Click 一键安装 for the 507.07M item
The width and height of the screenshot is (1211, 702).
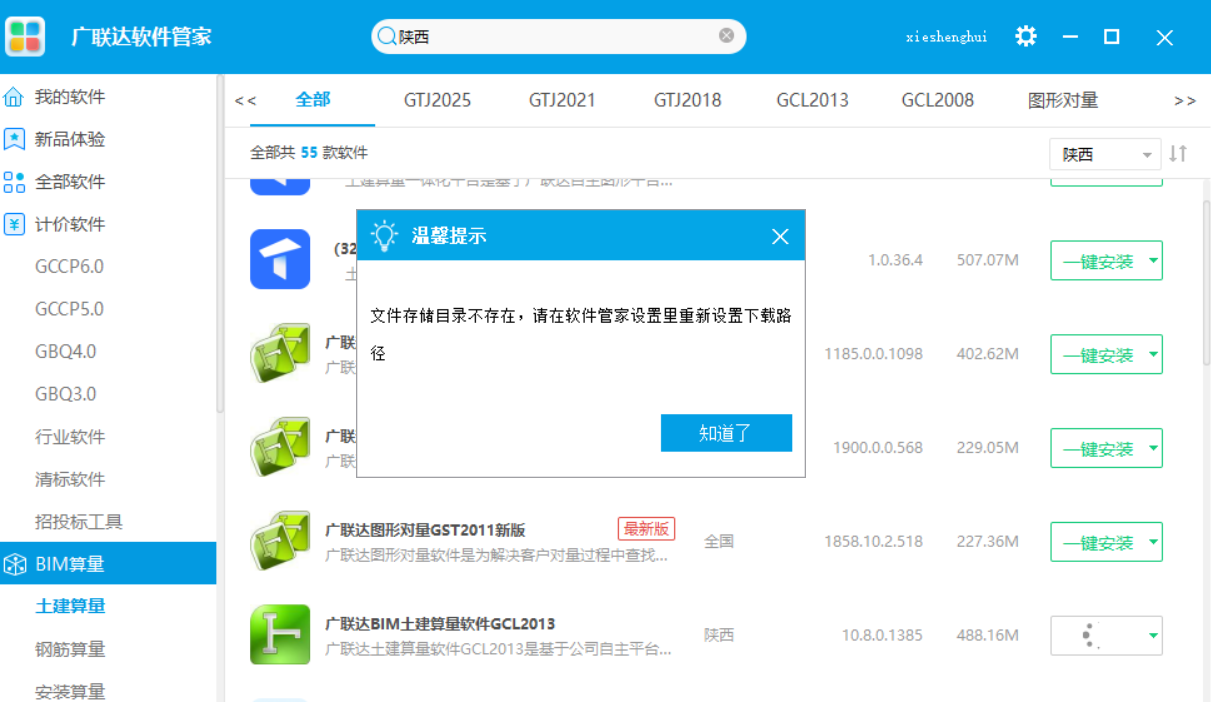pos(1097,261)
